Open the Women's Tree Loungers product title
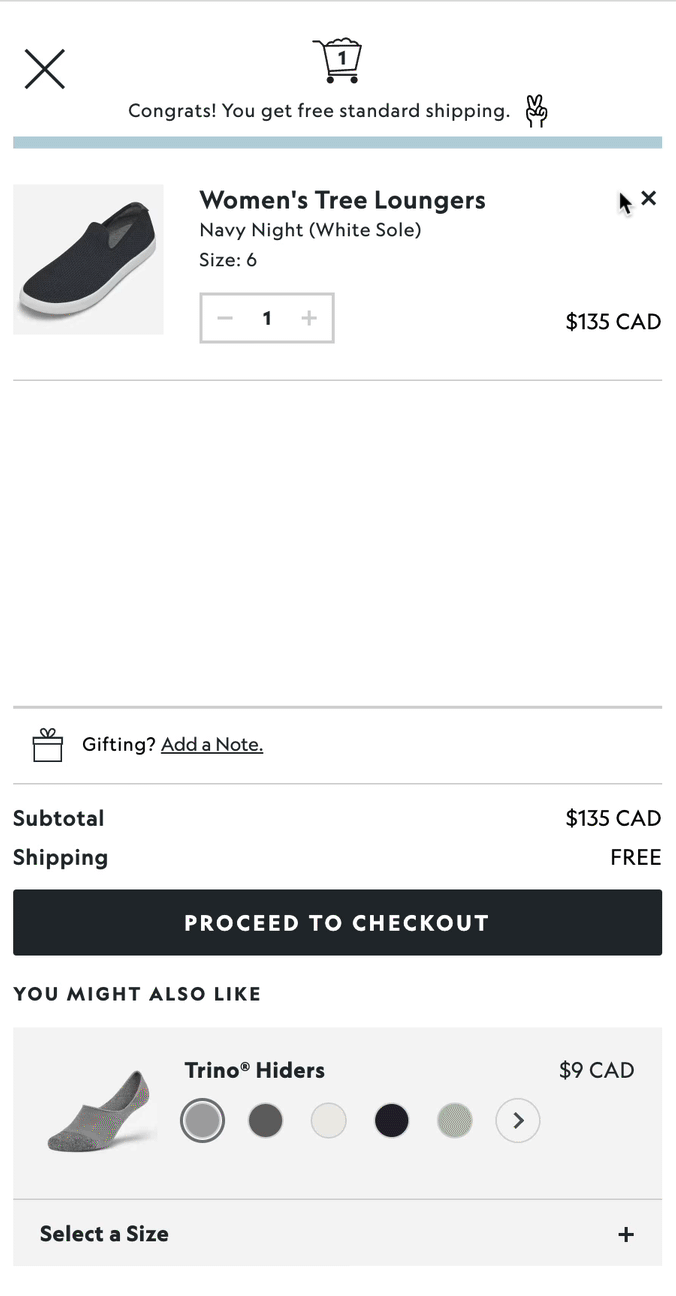The height and width of the screenshot is (1296, 676). tap(342, 200)
